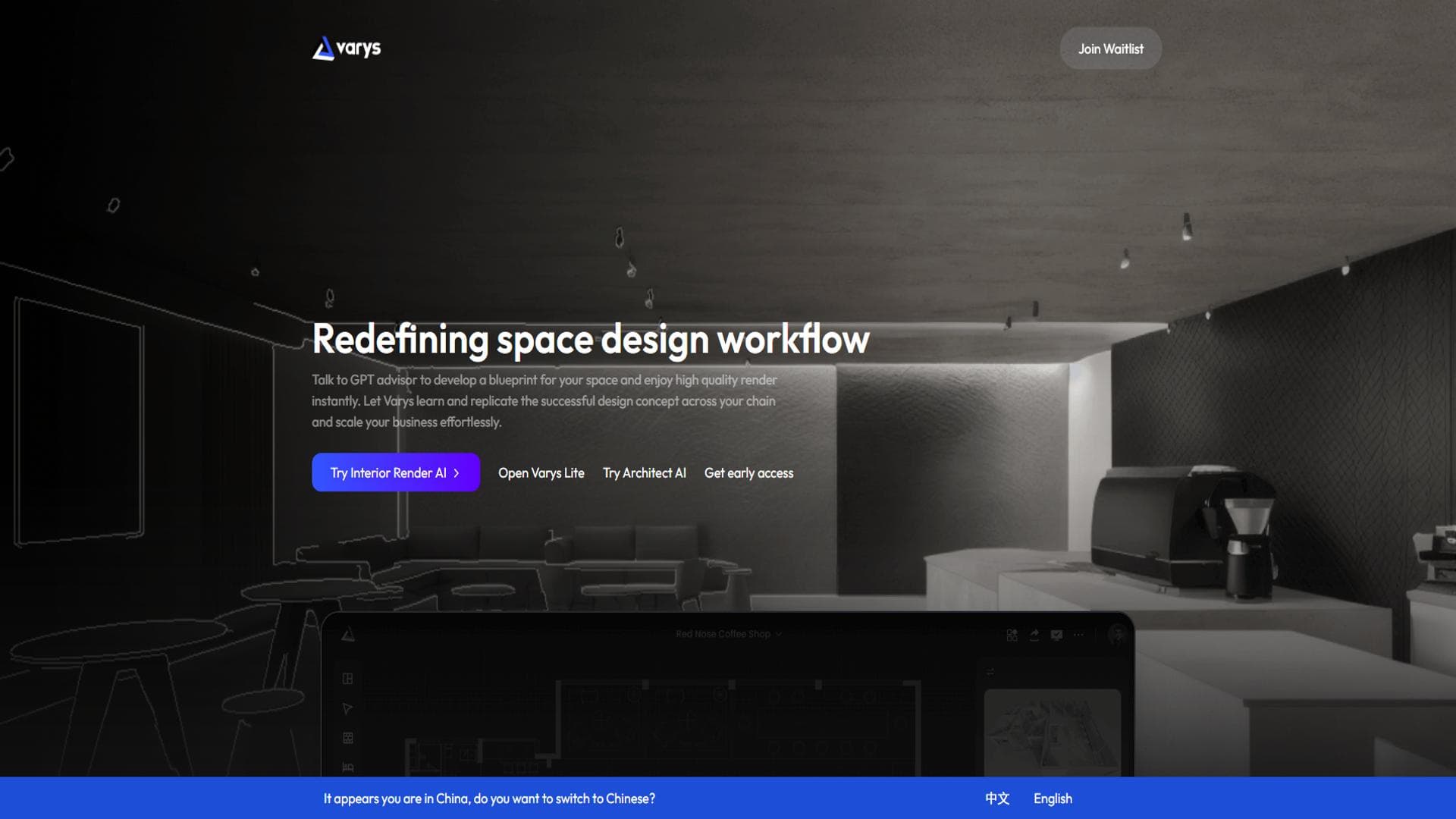Click the share export icon in the preview toolbar

tap(1034, 635)
